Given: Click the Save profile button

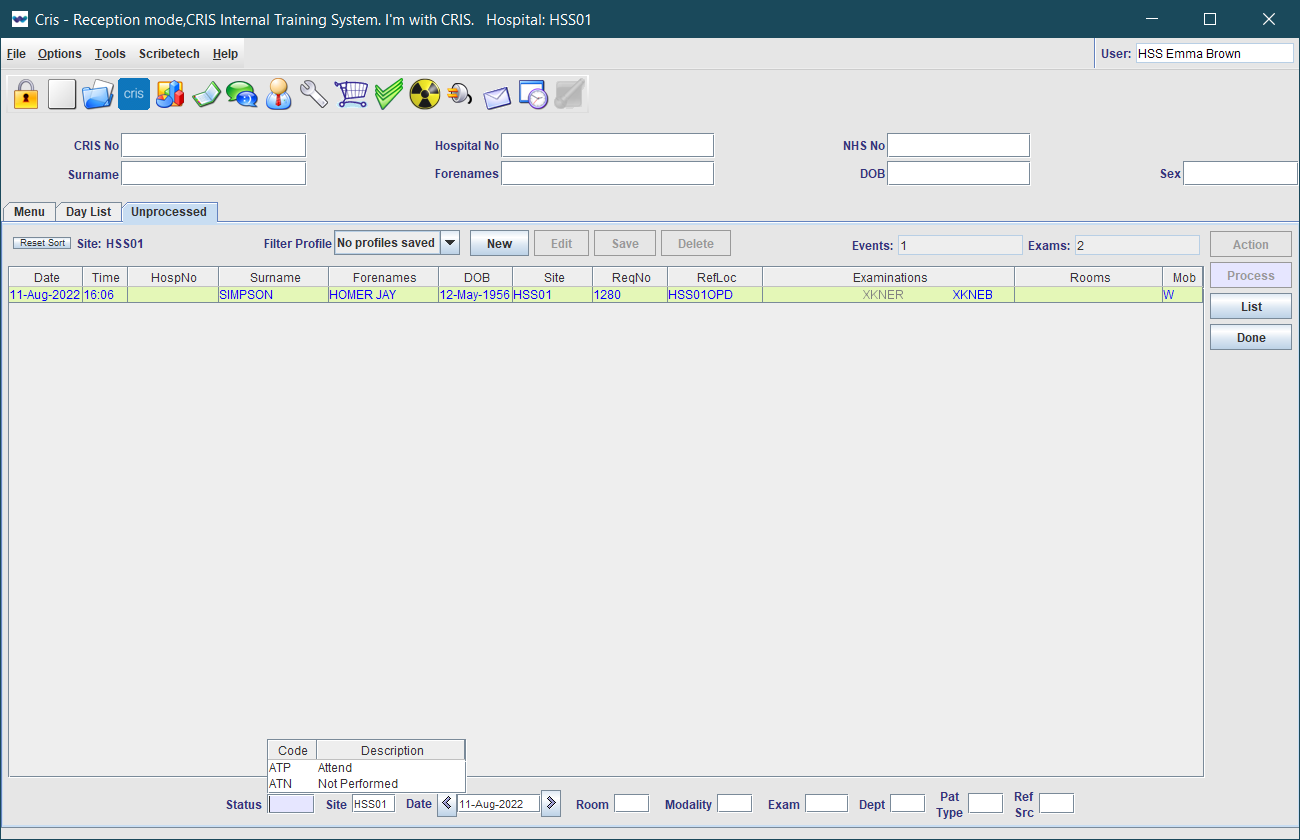Looking at the screenshot, I should 625,243.
